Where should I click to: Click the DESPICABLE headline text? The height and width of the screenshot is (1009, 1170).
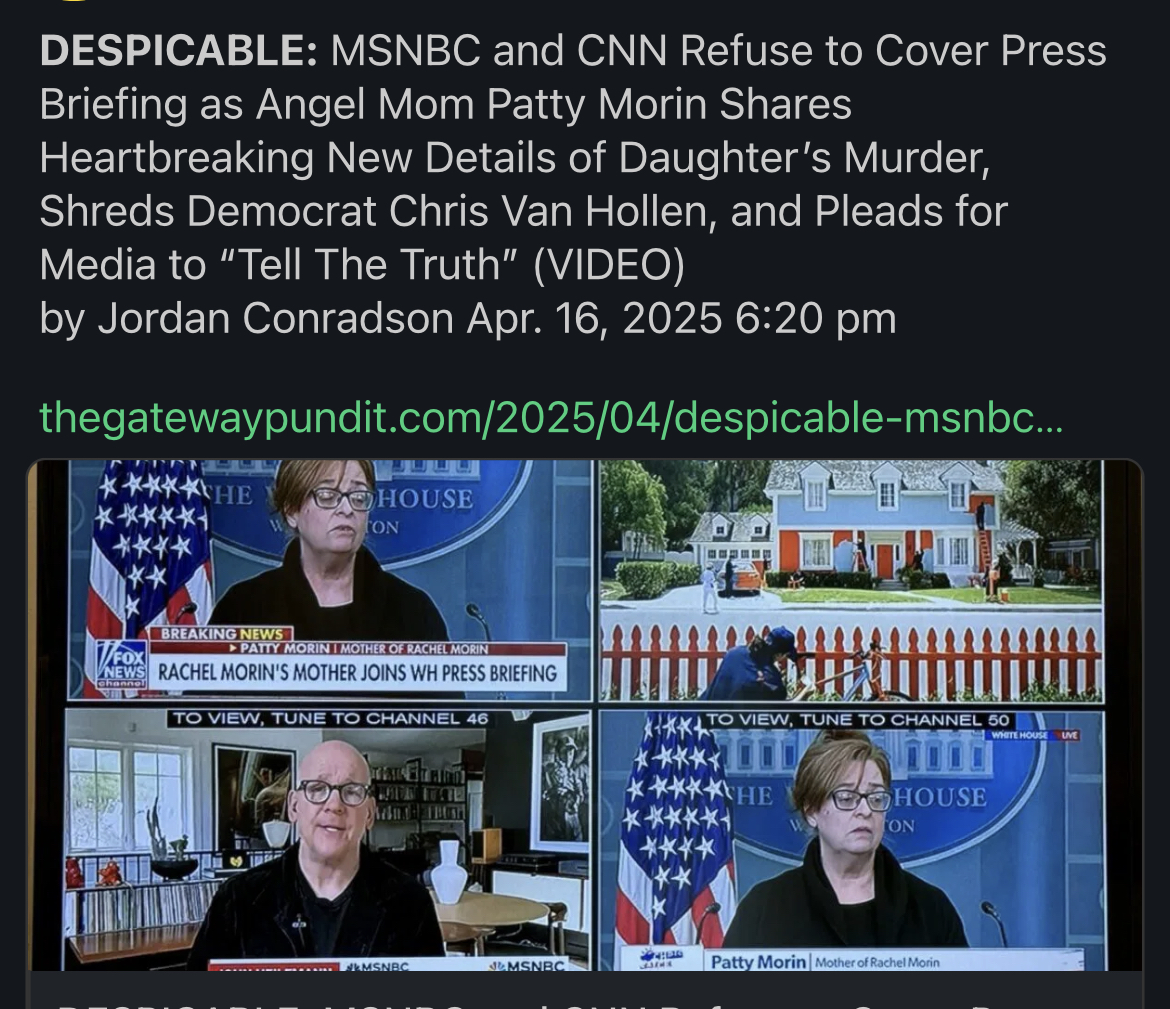point(573,157)
